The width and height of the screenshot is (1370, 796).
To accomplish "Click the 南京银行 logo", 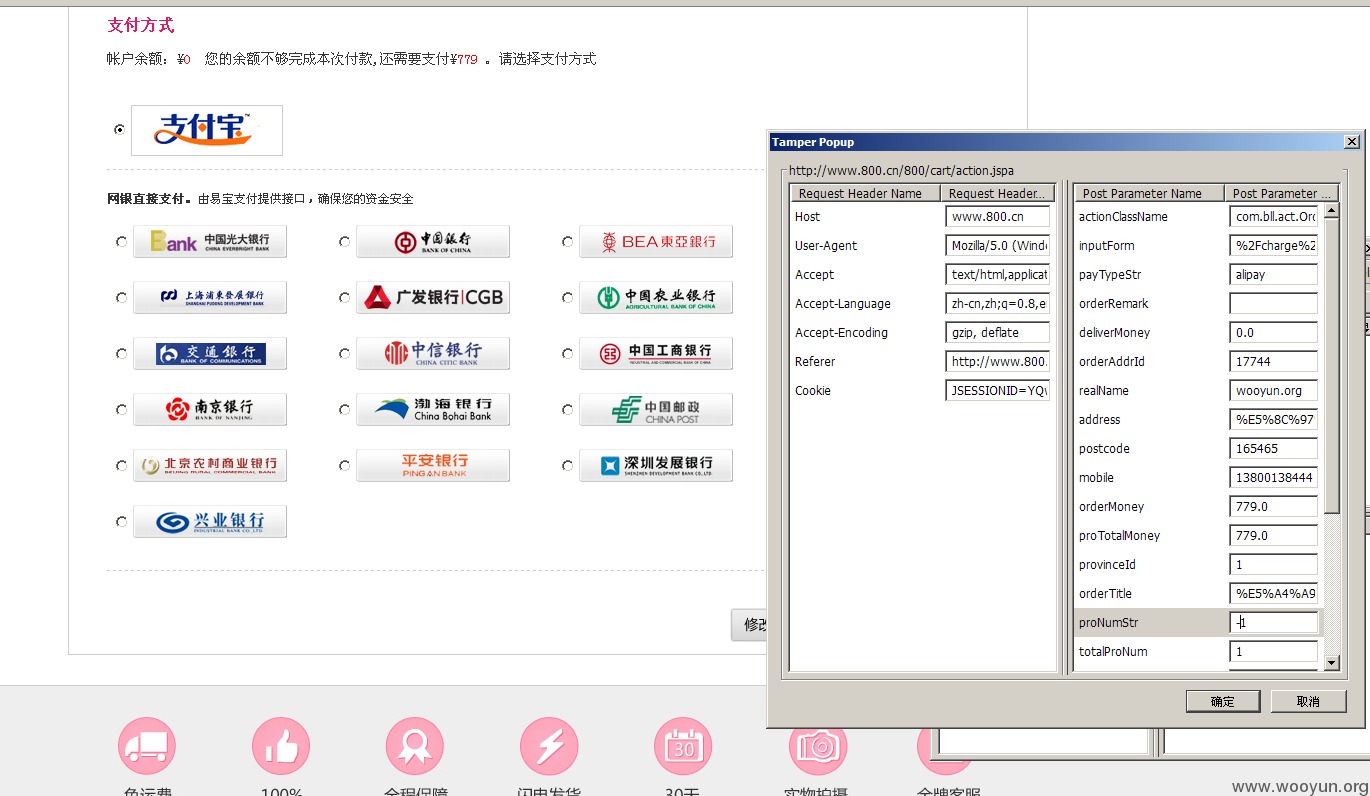I will click(210, 409).
